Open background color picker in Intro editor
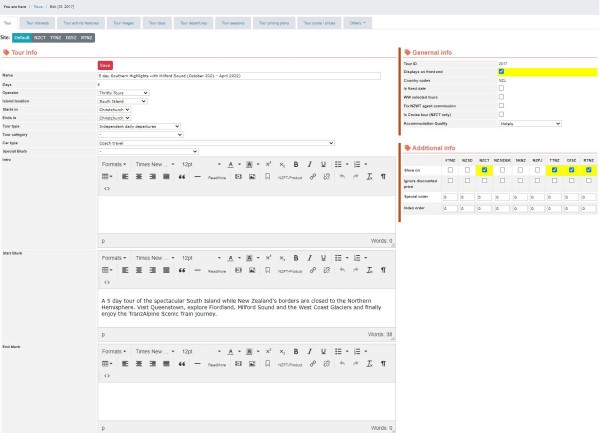The height and width of the screenshot is (433, 600). pyautogui.click(x=249, y=164)
